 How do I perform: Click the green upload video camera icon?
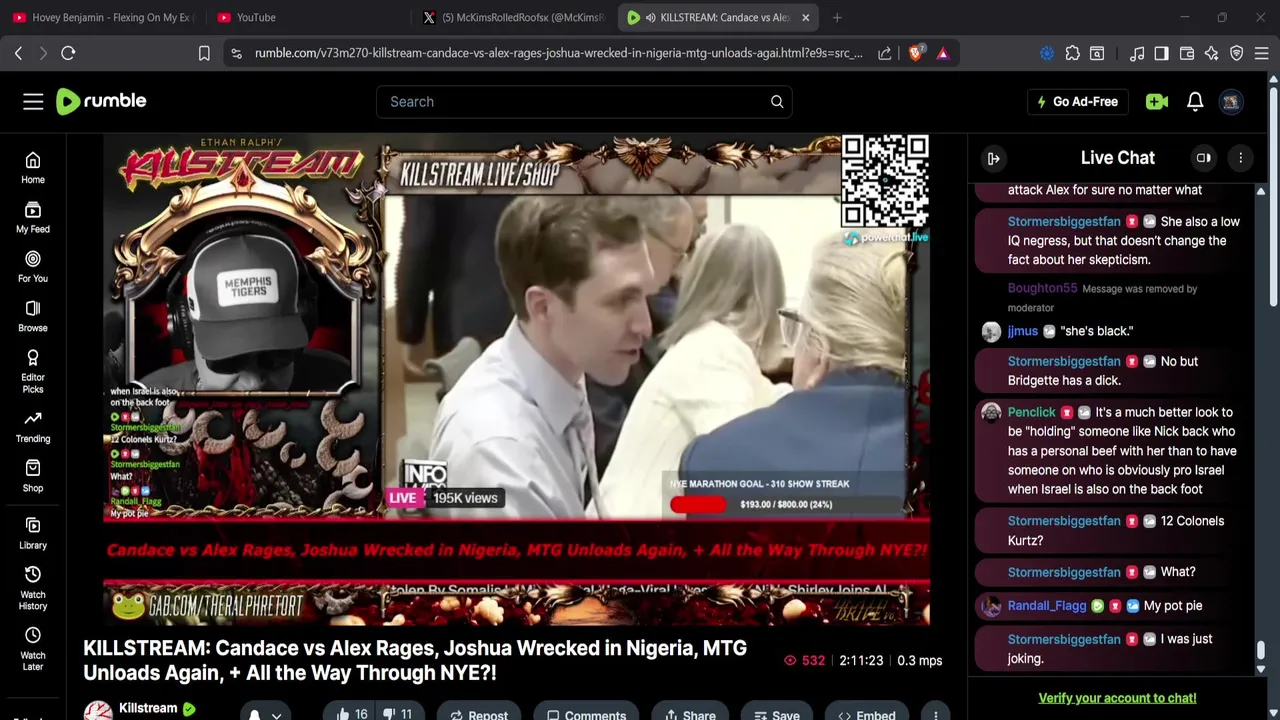(1157, 101)
